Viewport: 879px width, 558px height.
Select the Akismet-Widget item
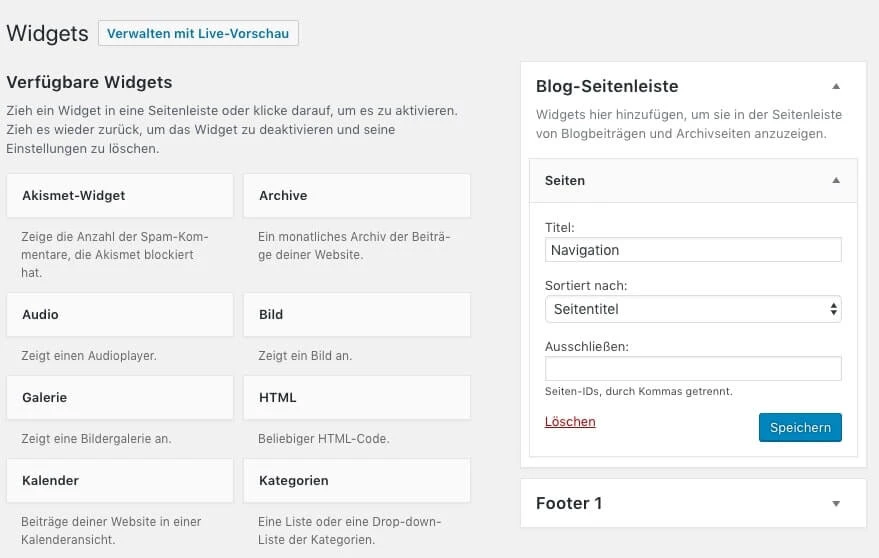[x=119, y=196]
